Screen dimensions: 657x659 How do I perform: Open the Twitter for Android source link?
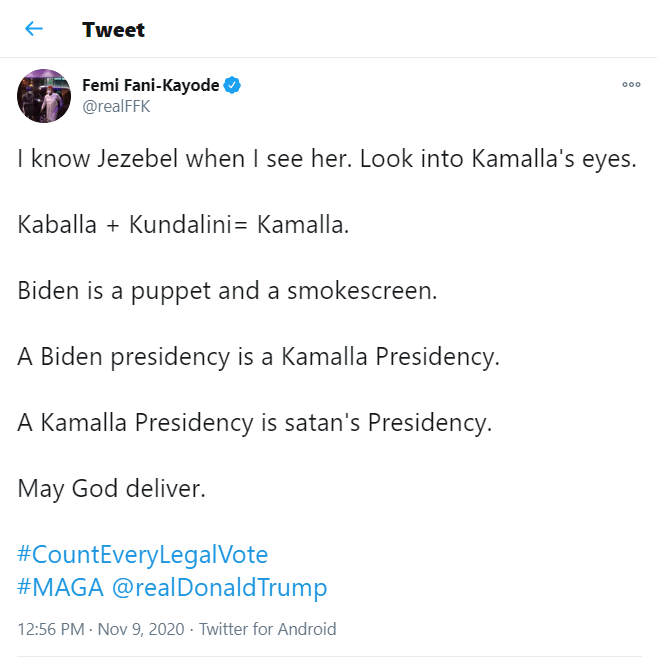(267, 629)
